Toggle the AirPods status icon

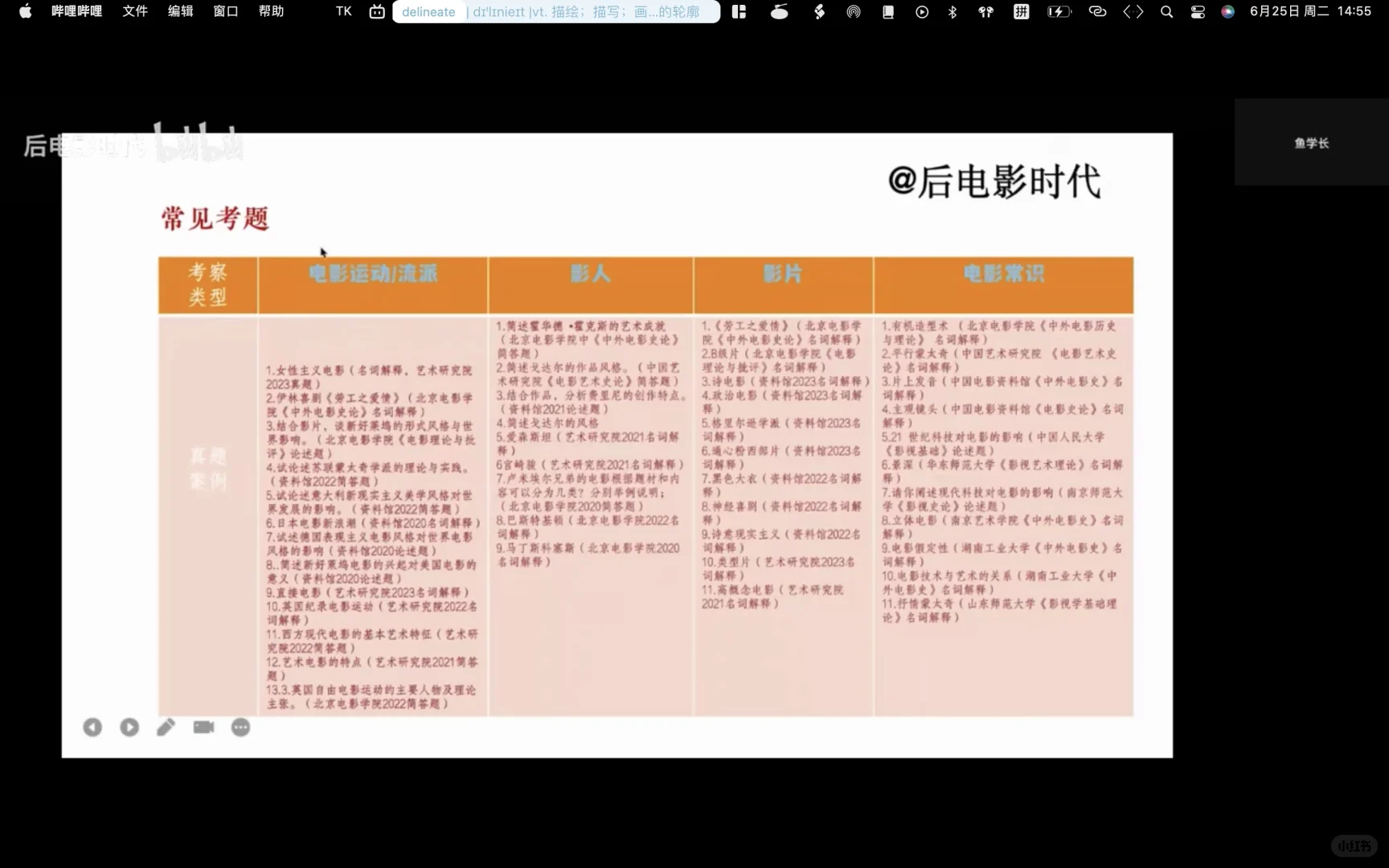[x=985, y=11]
